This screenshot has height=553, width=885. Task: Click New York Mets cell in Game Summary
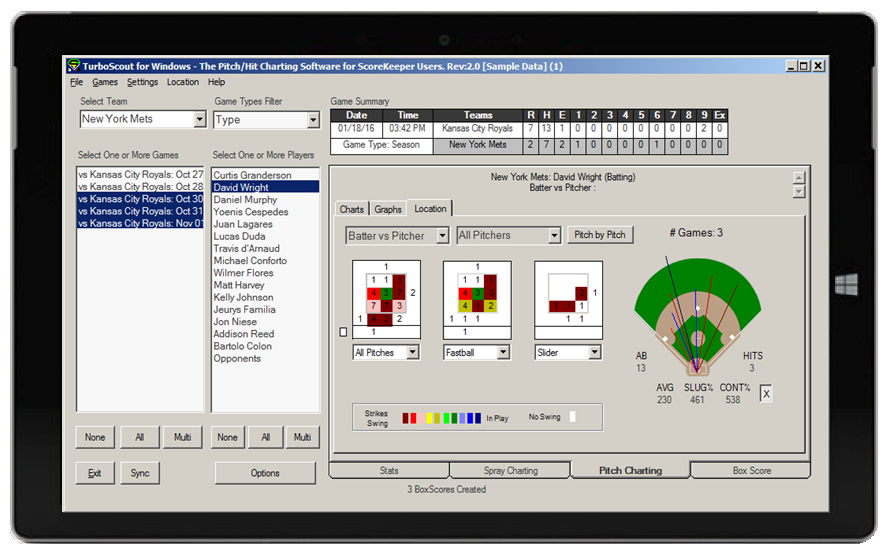pos(477,145)
